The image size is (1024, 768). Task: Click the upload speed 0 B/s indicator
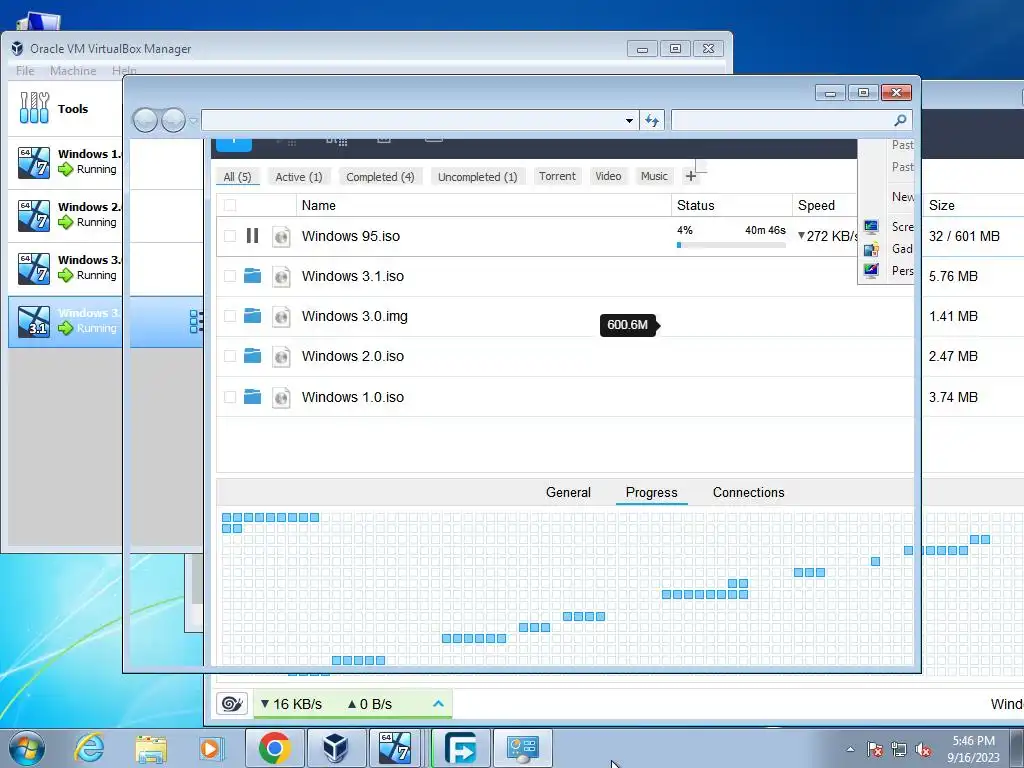click(370, 704)
